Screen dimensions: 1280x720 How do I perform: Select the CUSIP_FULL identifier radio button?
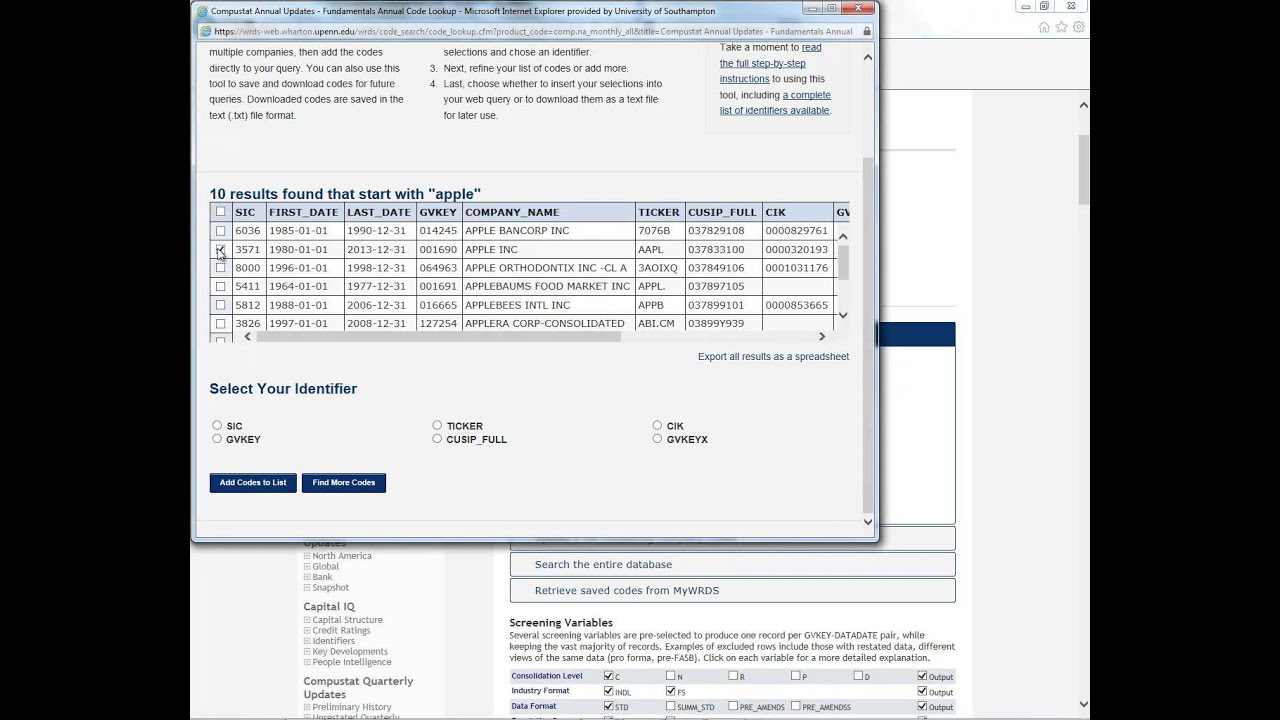tap(437, 438)
